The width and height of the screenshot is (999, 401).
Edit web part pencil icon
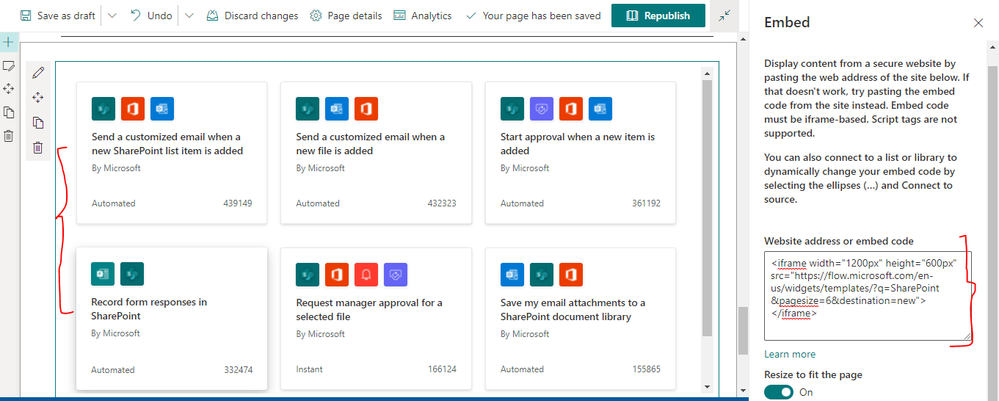tap(38, 72)
